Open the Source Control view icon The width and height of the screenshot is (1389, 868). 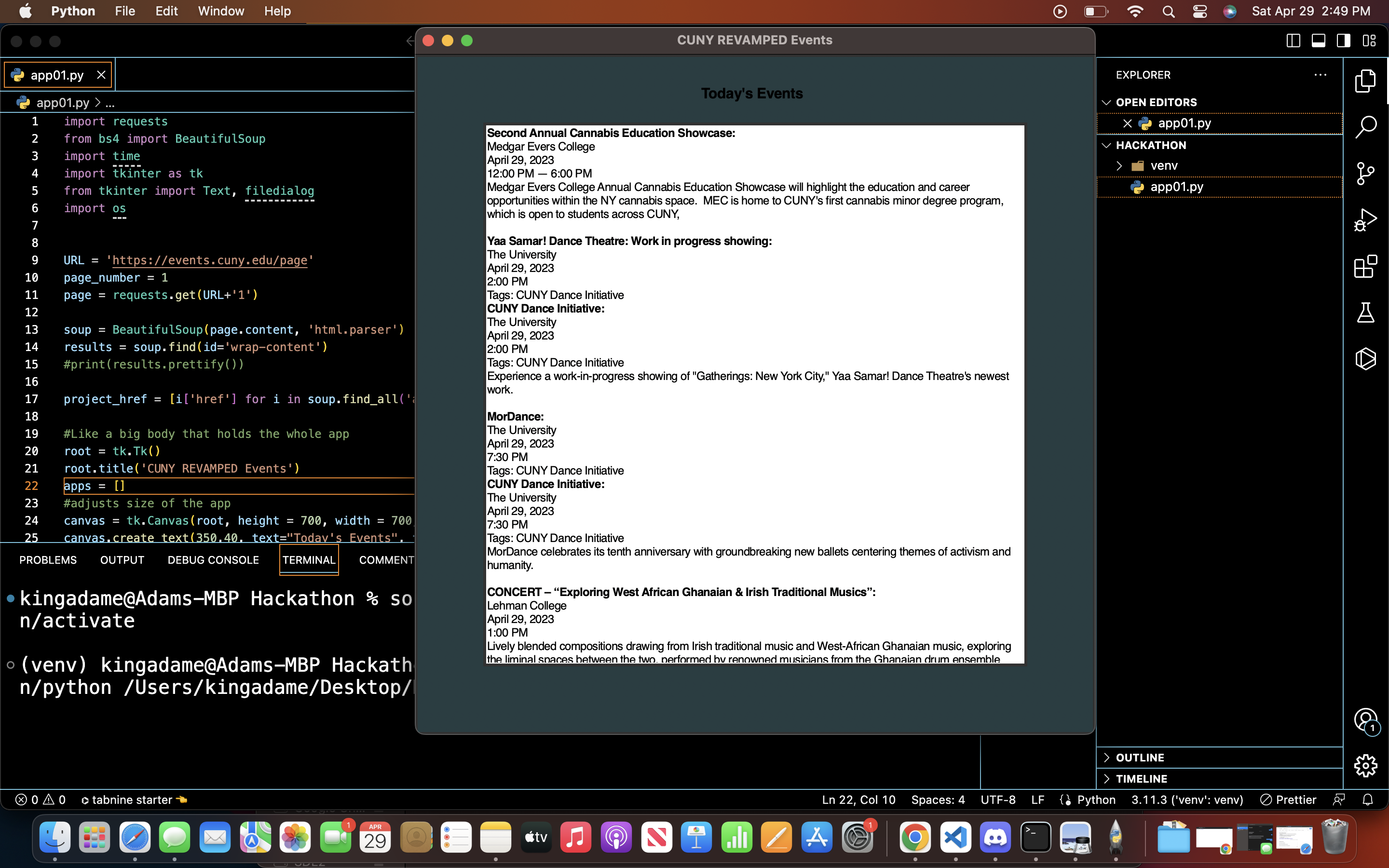pos(1365,174)
